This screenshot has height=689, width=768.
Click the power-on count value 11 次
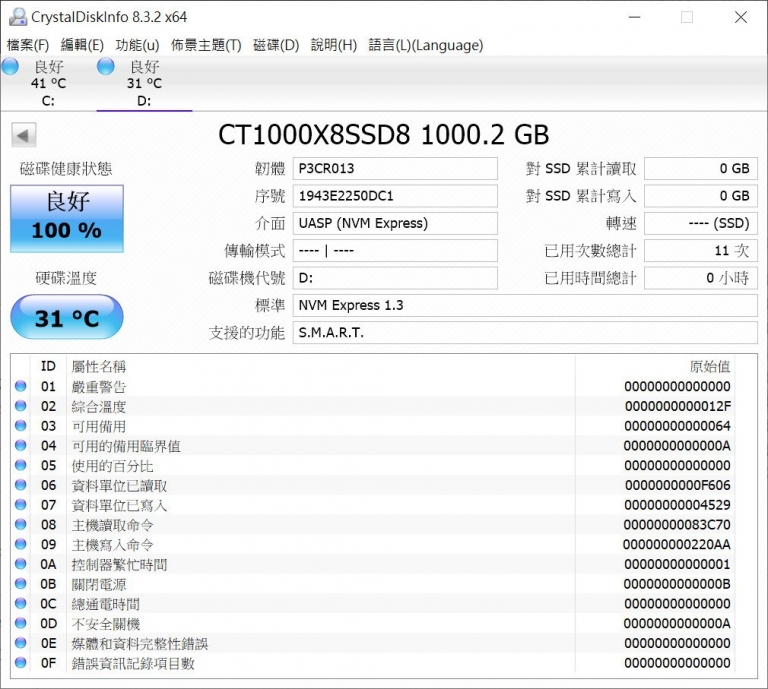[x=701, y=251]
